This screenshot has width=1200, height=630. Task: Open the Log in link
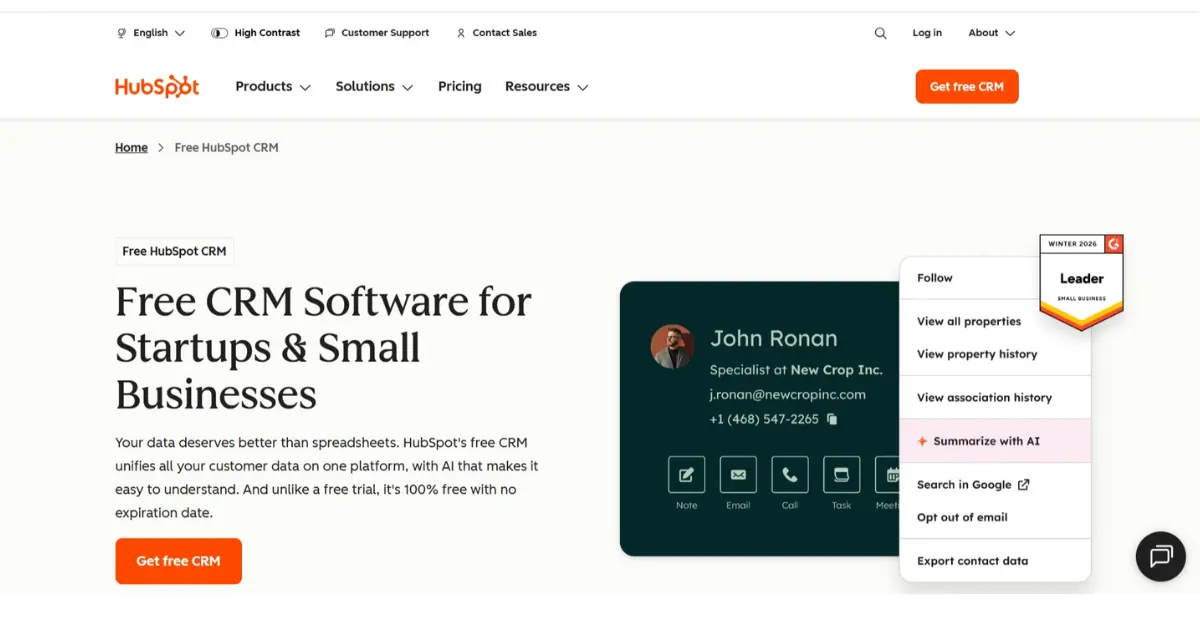pyautogui.click(x=927, y=33)
